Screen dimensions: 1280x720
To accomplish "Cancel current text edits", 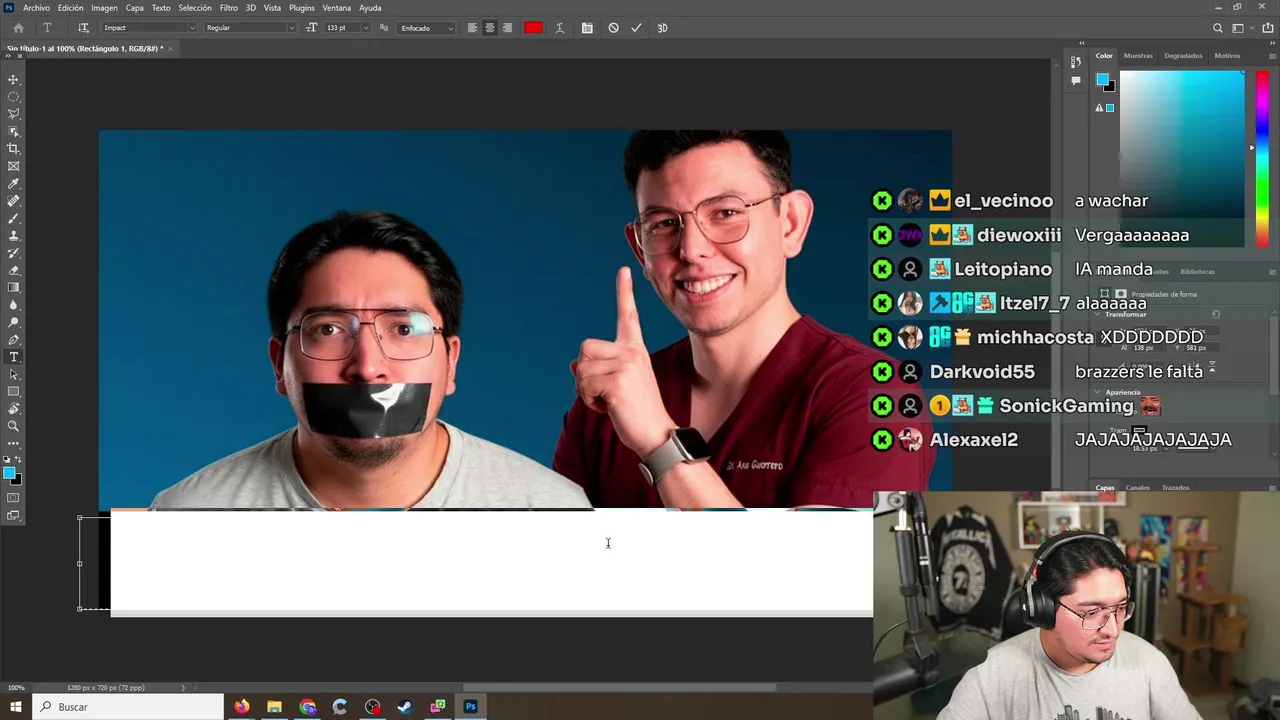I will click(x=613, y=28).
